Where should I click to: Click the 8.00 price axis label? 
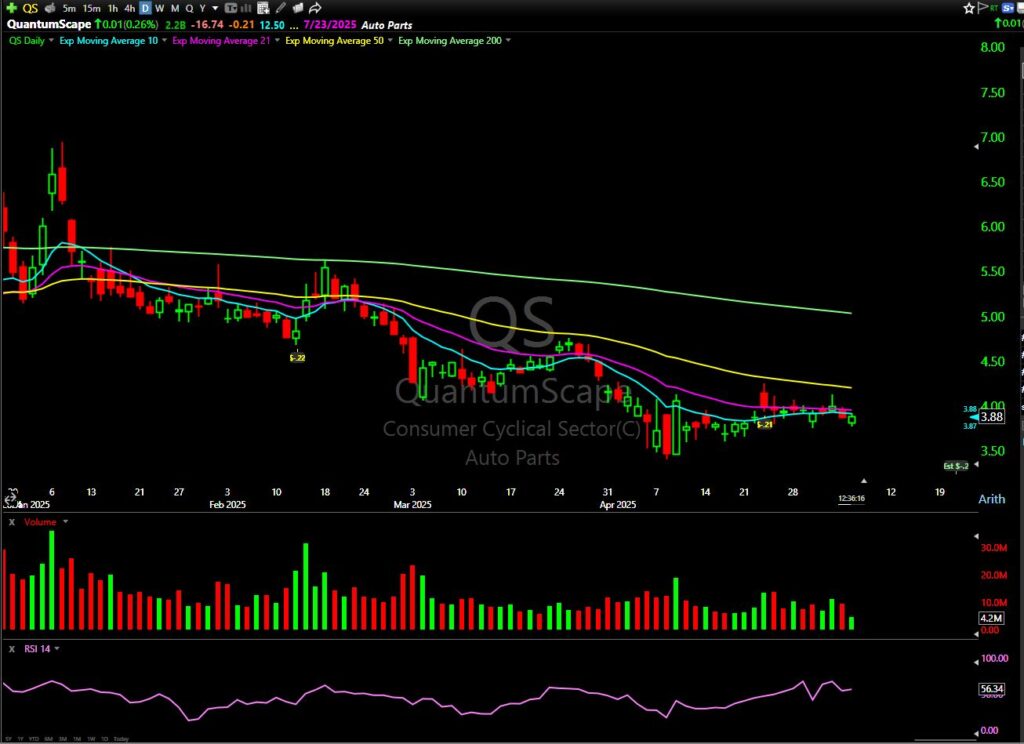coord(993,47)
